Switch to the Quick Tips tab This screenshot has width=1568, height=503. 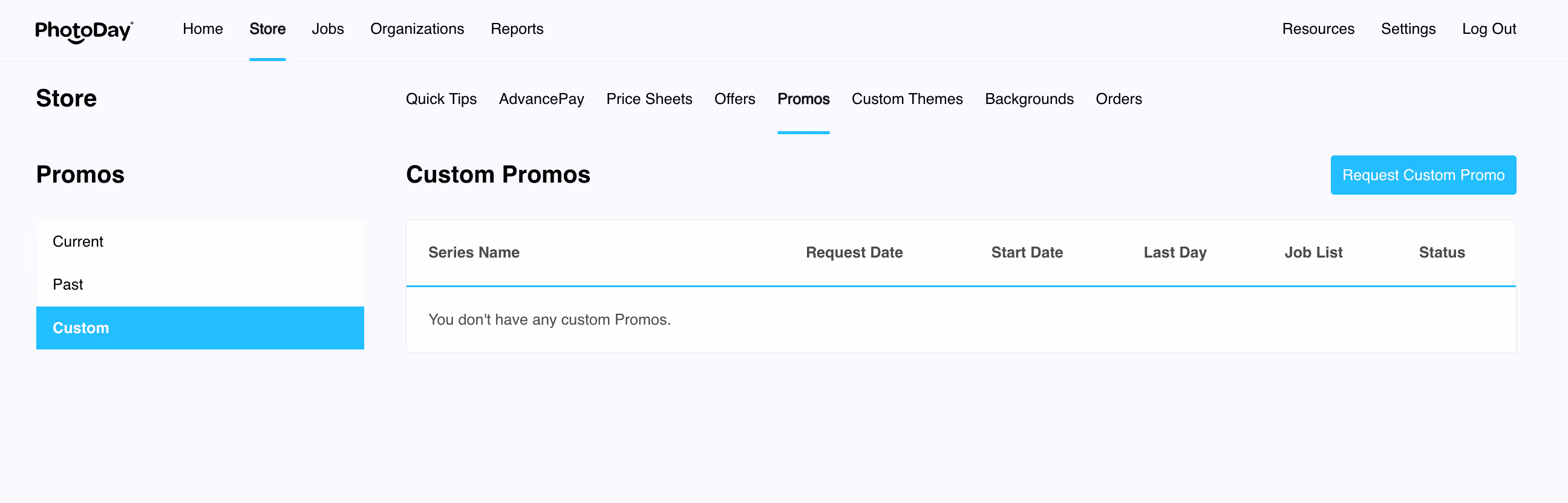coord(442,99)
